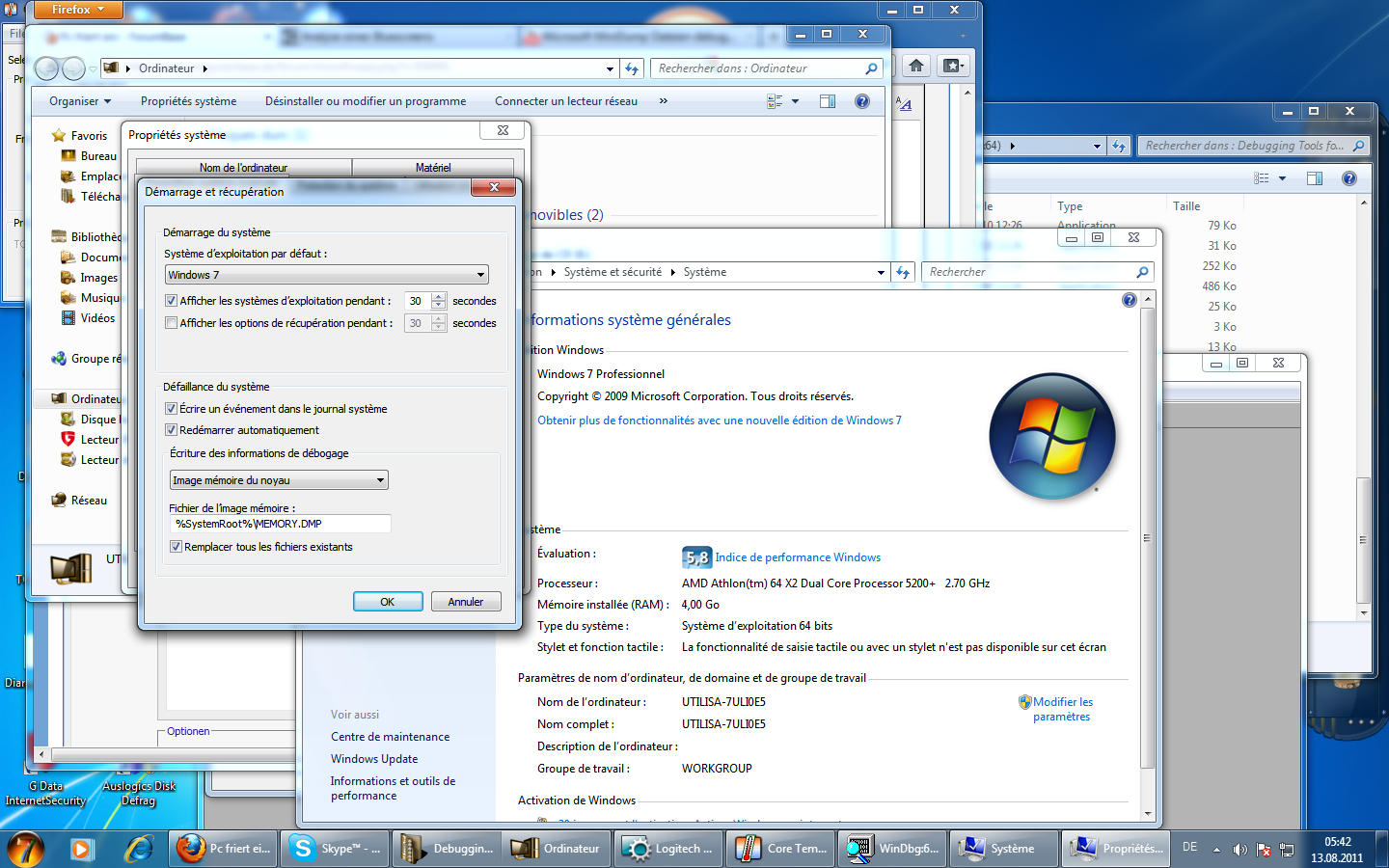Image resolution: width=1389 pixels, height=868 pixels.
Task: Click refresh icon next to Ordinateur address bar
Action: pyautogui.click(x=632, y=68)
